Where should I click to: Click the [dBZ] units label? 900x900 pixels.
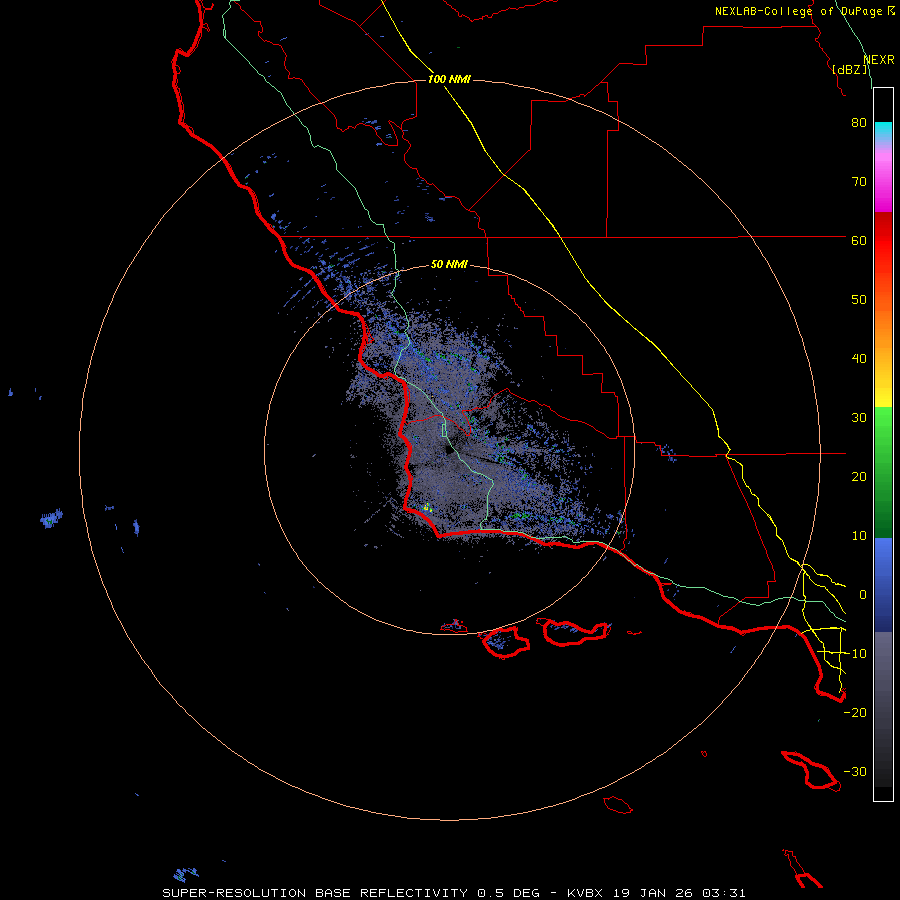click(850, 69)
